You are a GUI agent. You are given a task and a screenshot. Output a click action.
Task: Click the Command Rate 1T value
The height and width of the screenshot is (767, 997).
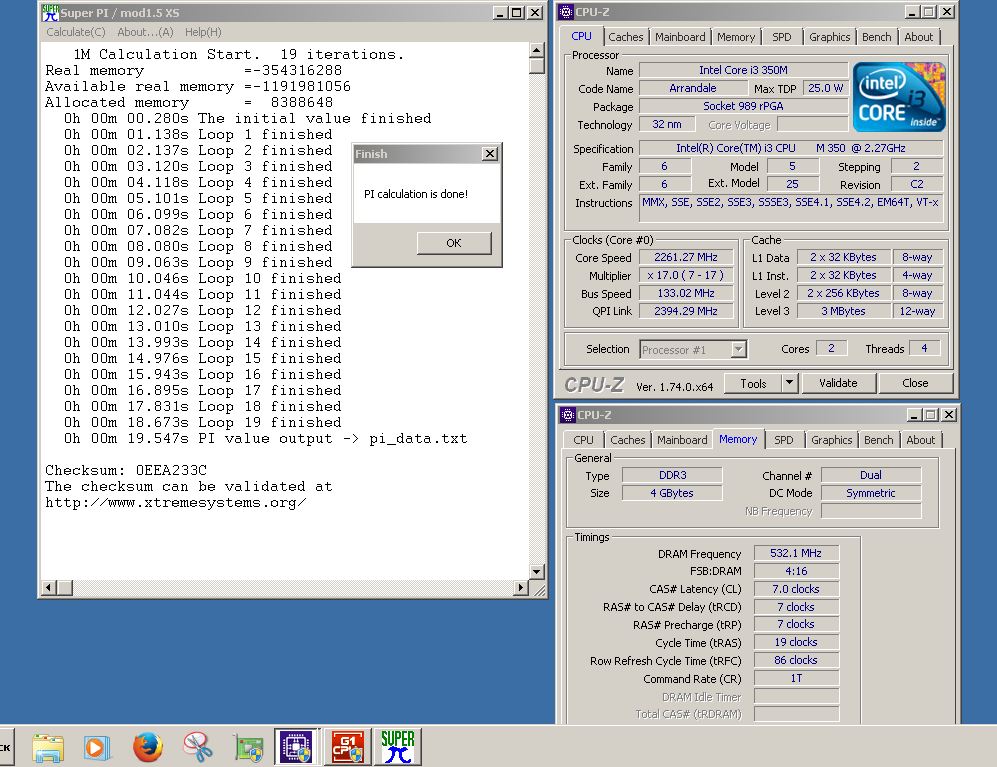coord(795,678)
